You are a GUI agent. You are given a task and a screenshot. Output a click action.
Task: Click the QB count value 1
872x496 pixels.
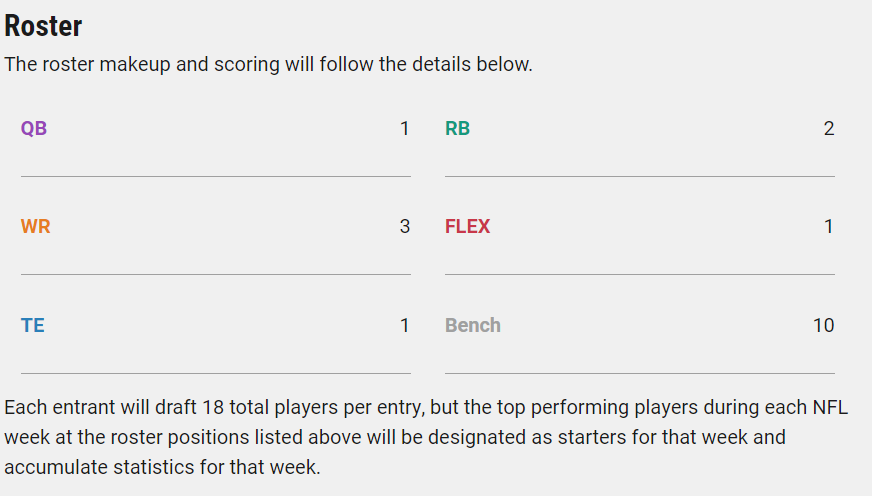click(405, 128)
